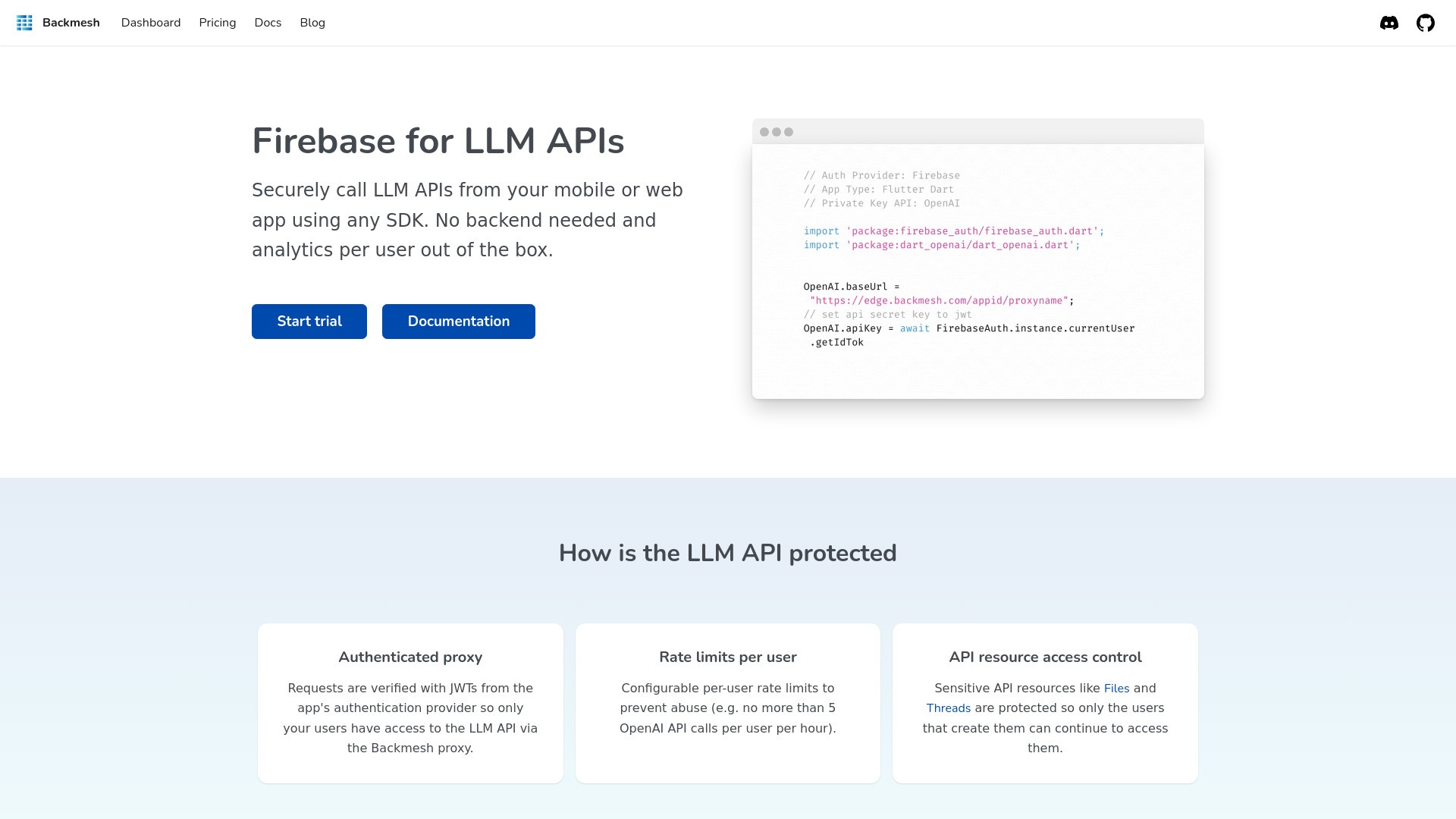Click the Rate limits per user card
Image resolution: width=1456 pixels, height=819 pixels.
click(728, 703)
